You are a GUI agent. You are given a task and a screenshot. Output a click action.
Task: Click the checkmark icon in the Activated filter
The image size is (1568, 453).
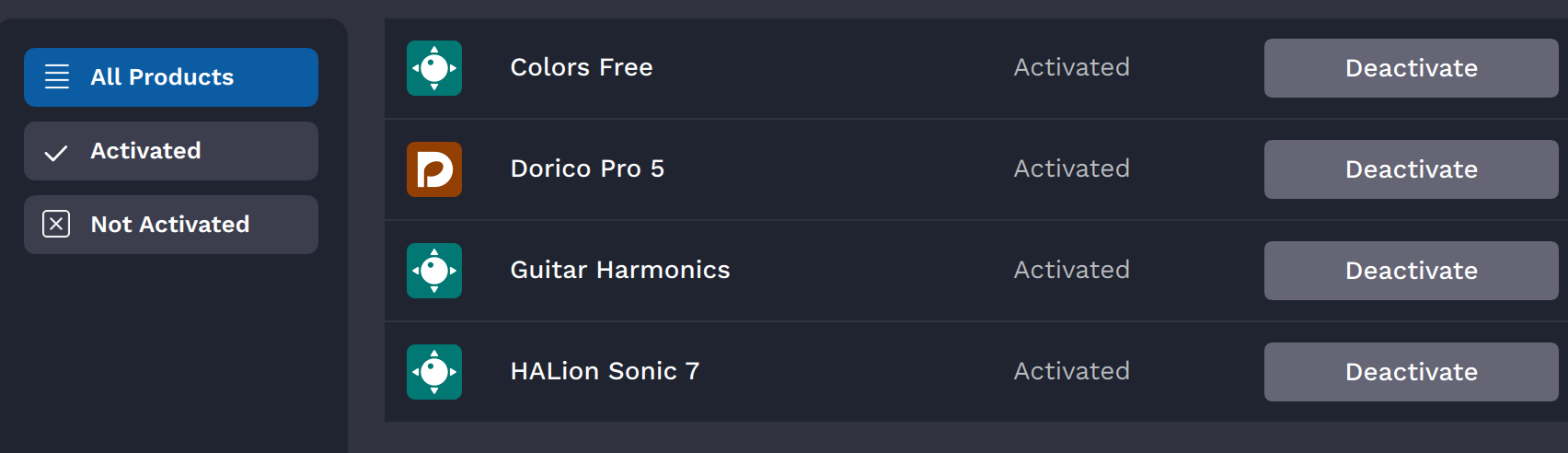(x=56, y=152)
